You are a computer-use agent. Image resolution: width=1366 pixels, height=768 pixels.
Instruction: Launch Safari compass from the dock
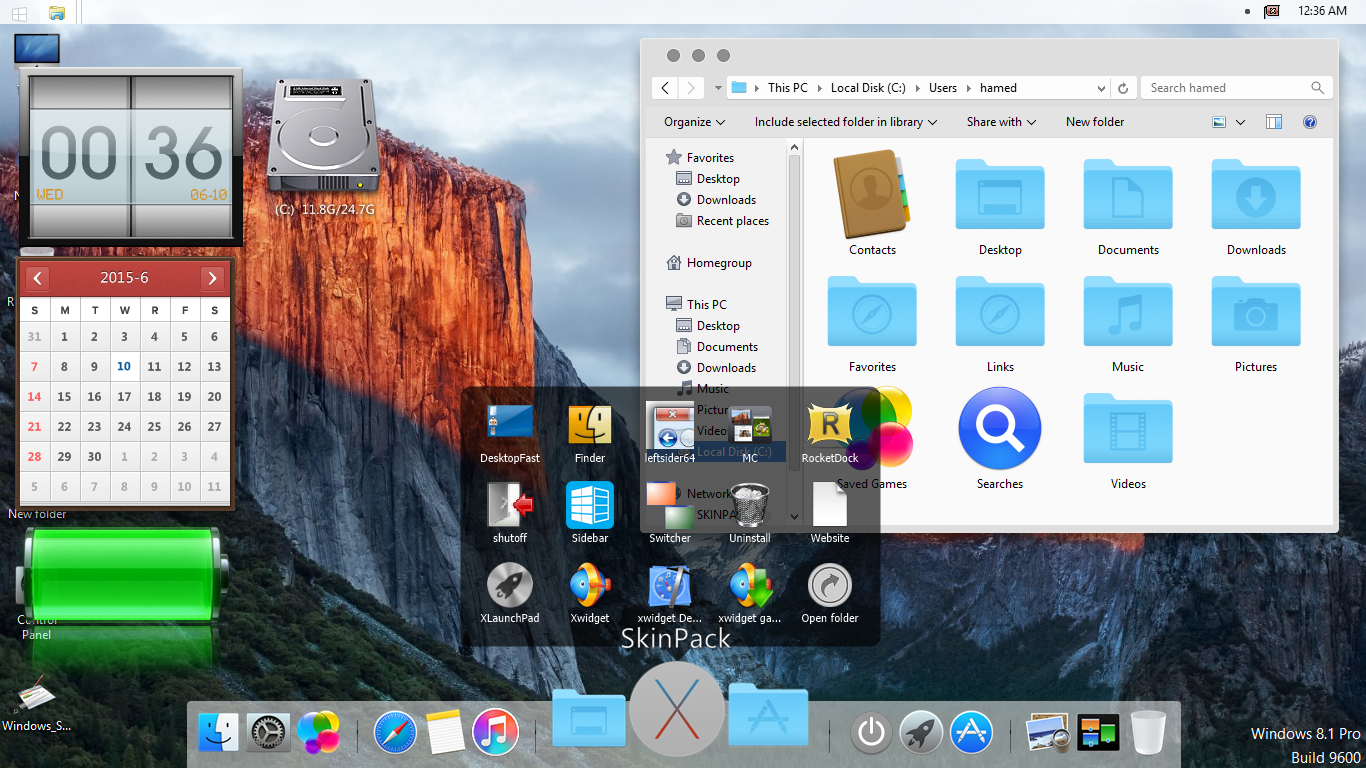(x=395, y=733)
